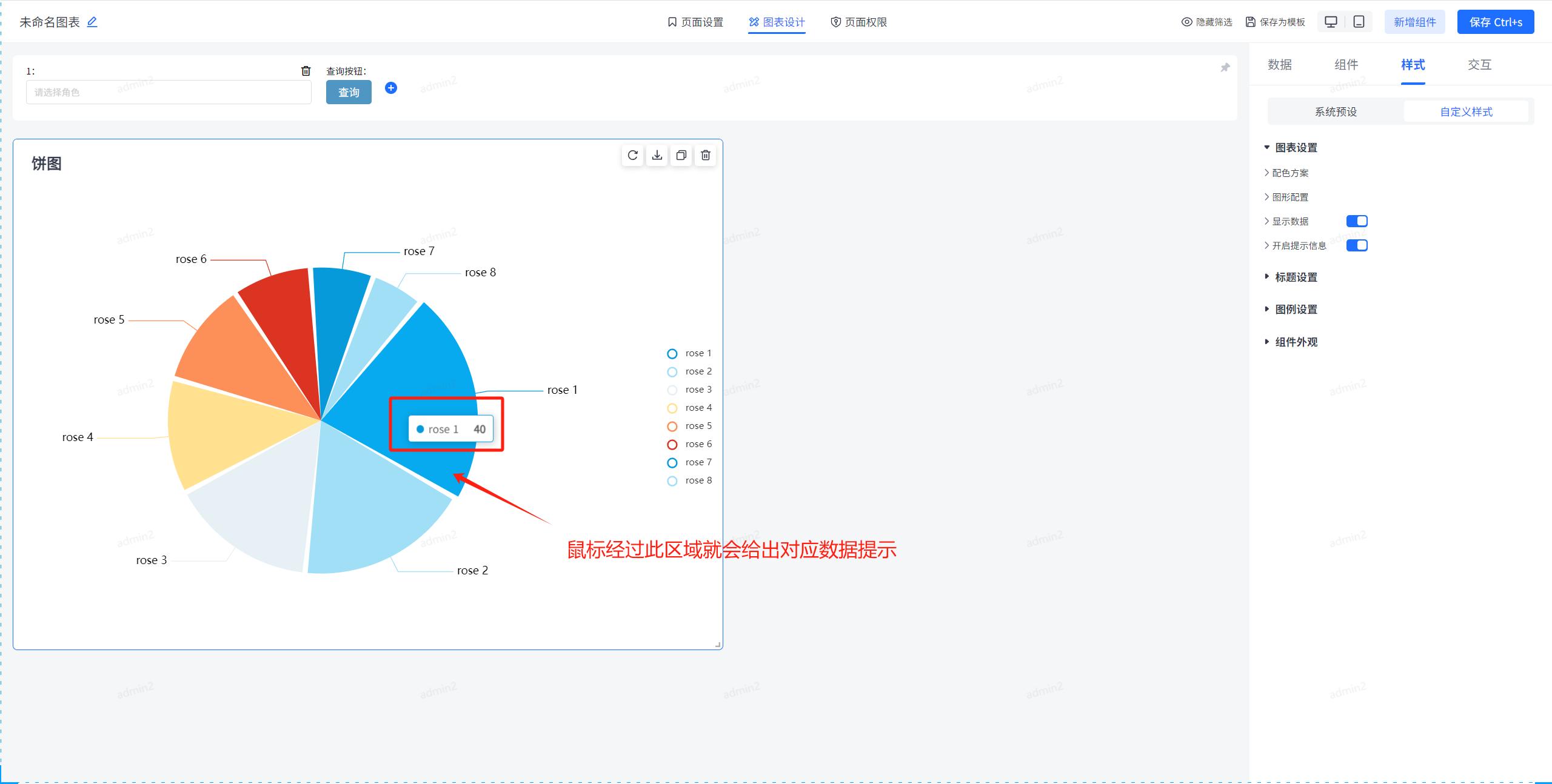Viewport: 1552px width, 784px height.
Task: Open the 图表设计 tab
Action: point(777,22)
